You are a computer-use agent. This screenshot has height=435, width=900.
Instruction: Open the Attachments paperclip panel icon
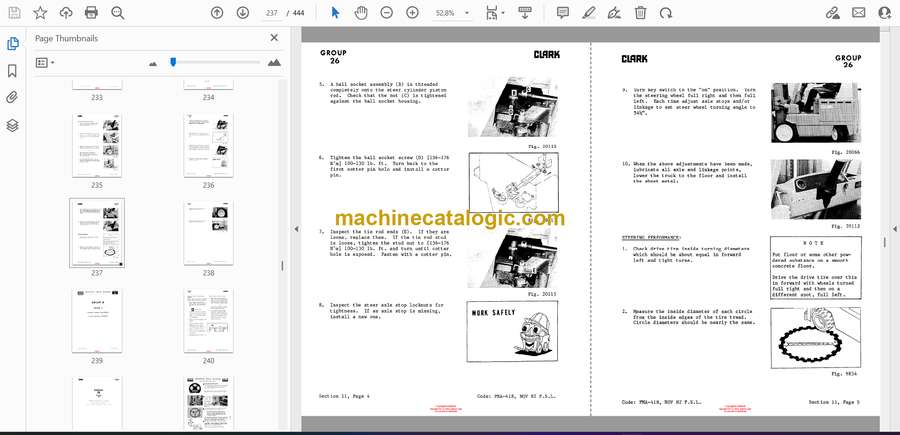[13, 98]
